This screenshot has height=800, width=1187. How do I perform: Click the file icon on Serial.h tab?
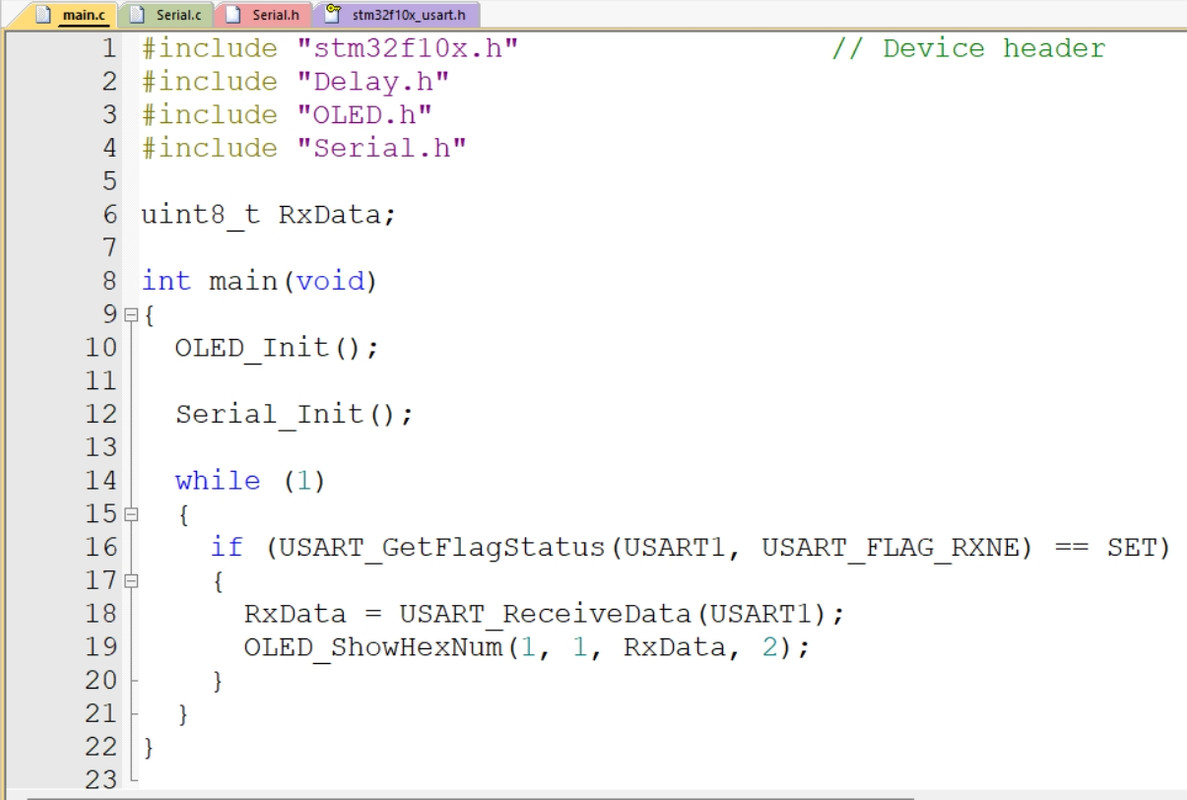click(233, 15)
